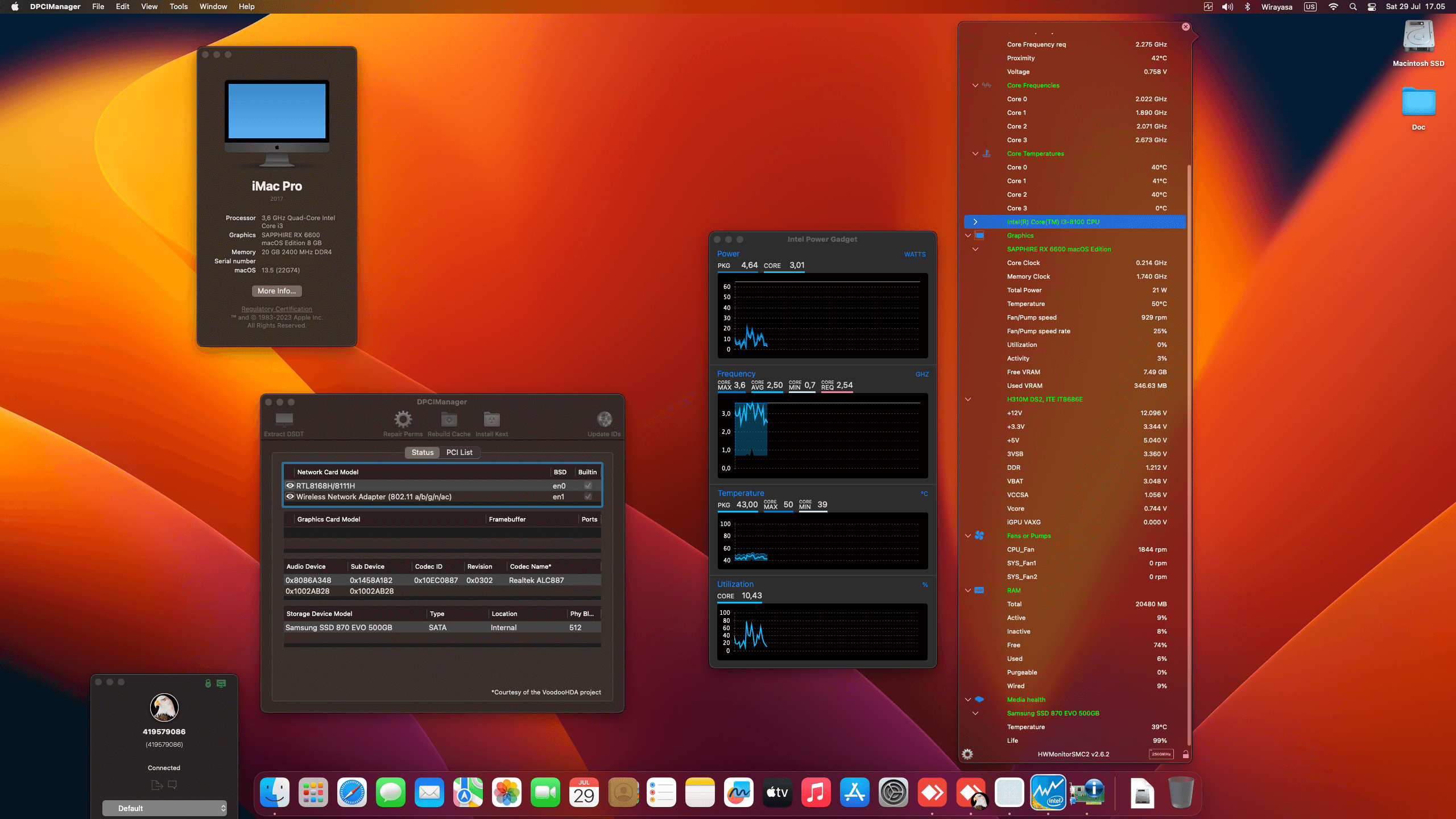Image resolution: width=1456 pixels, height=819 pixels.
Task: Collapse the SAPPHIRE RX 6600 section
Action: click(x=975, y=249)
